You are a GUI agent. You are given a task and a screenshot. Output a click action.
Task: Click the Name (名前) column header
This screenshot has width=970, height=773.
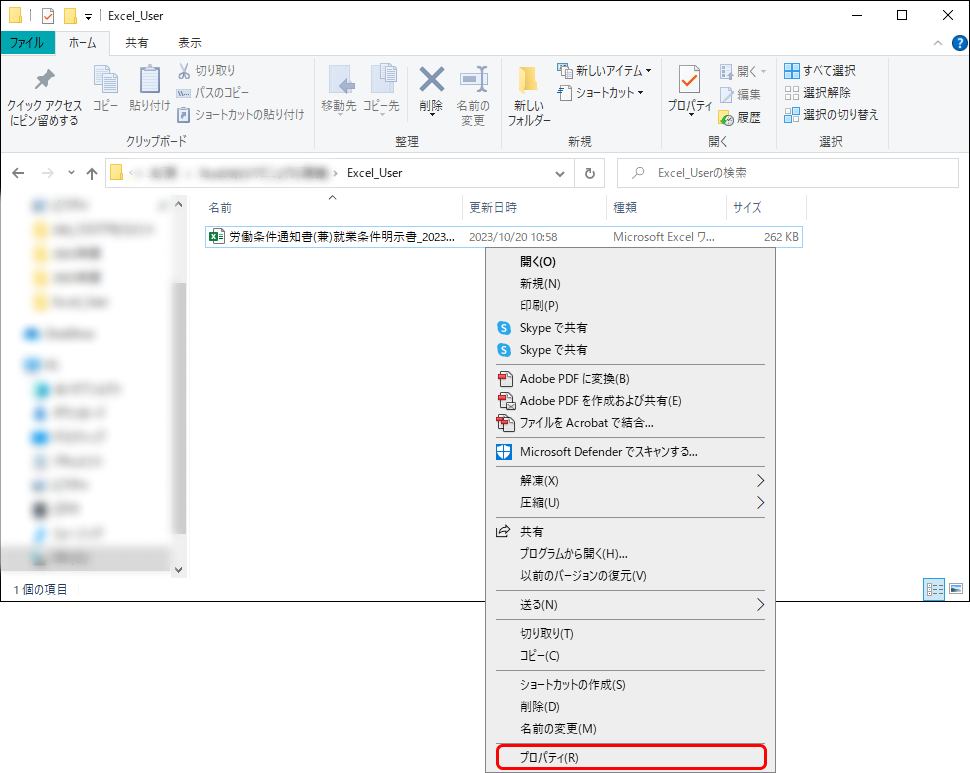point(220,208)
